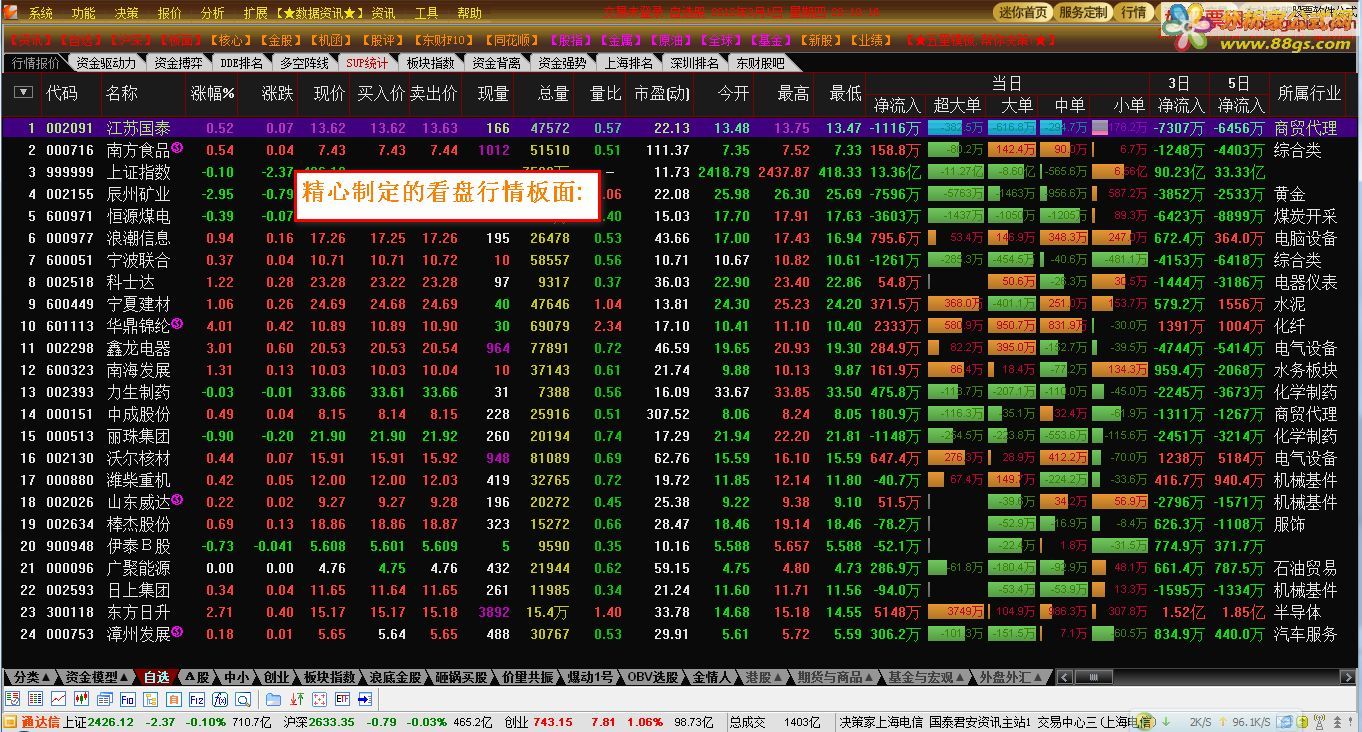Viewport: 1362px width, 732px height.
Task: Click the multi-window report icon
Action: pyautogui.click(x=105, y=699)
